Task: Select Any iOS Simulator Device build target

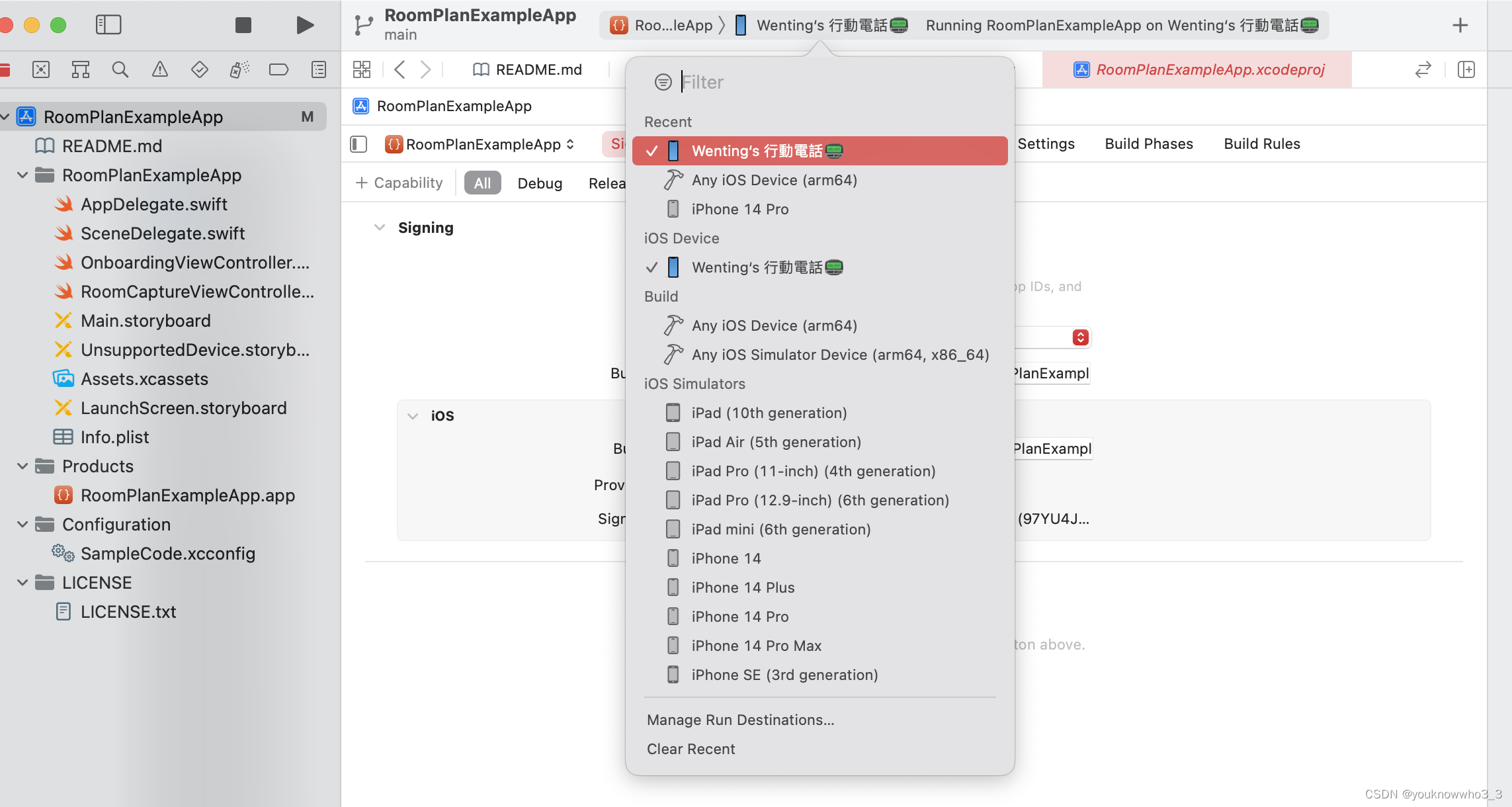Action: pyautogui.click(x=840, y=355)
